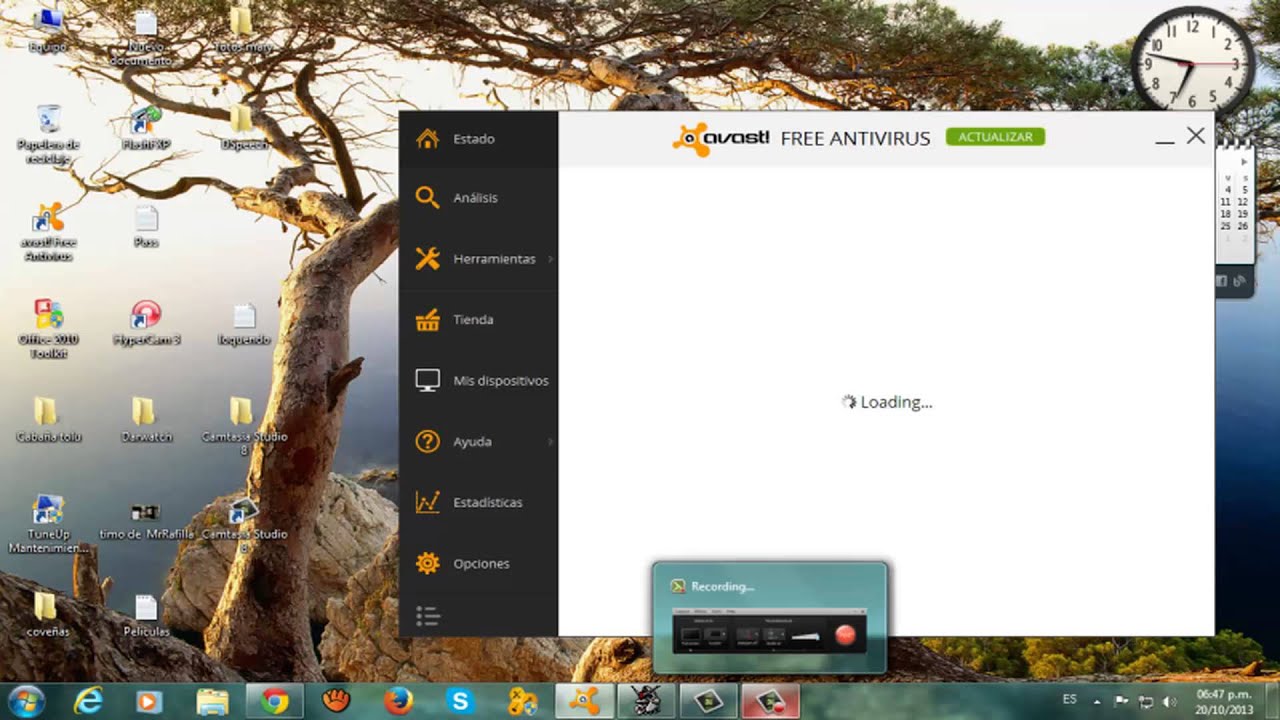Select the Análisis magnifier icon
This screenshot has height=720, width=1280.
(x=428, y=197)
